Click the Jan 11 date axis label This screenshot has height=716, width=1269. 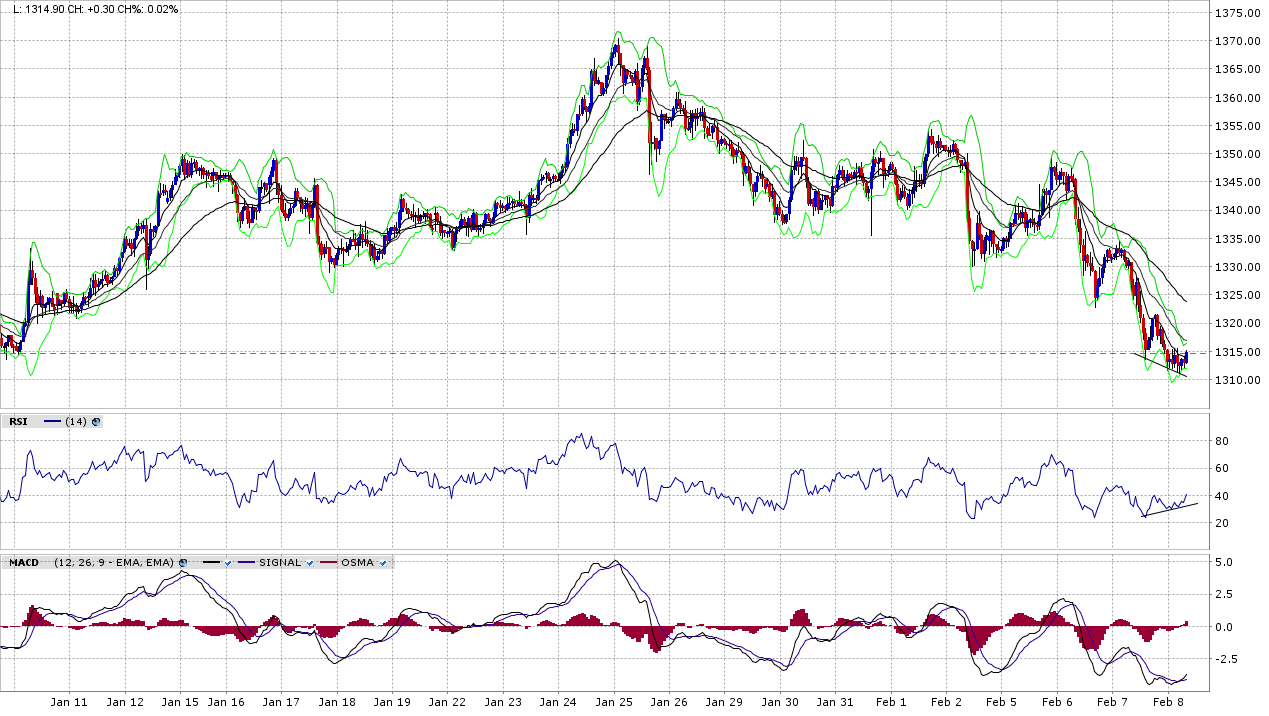tap(70, 703)
